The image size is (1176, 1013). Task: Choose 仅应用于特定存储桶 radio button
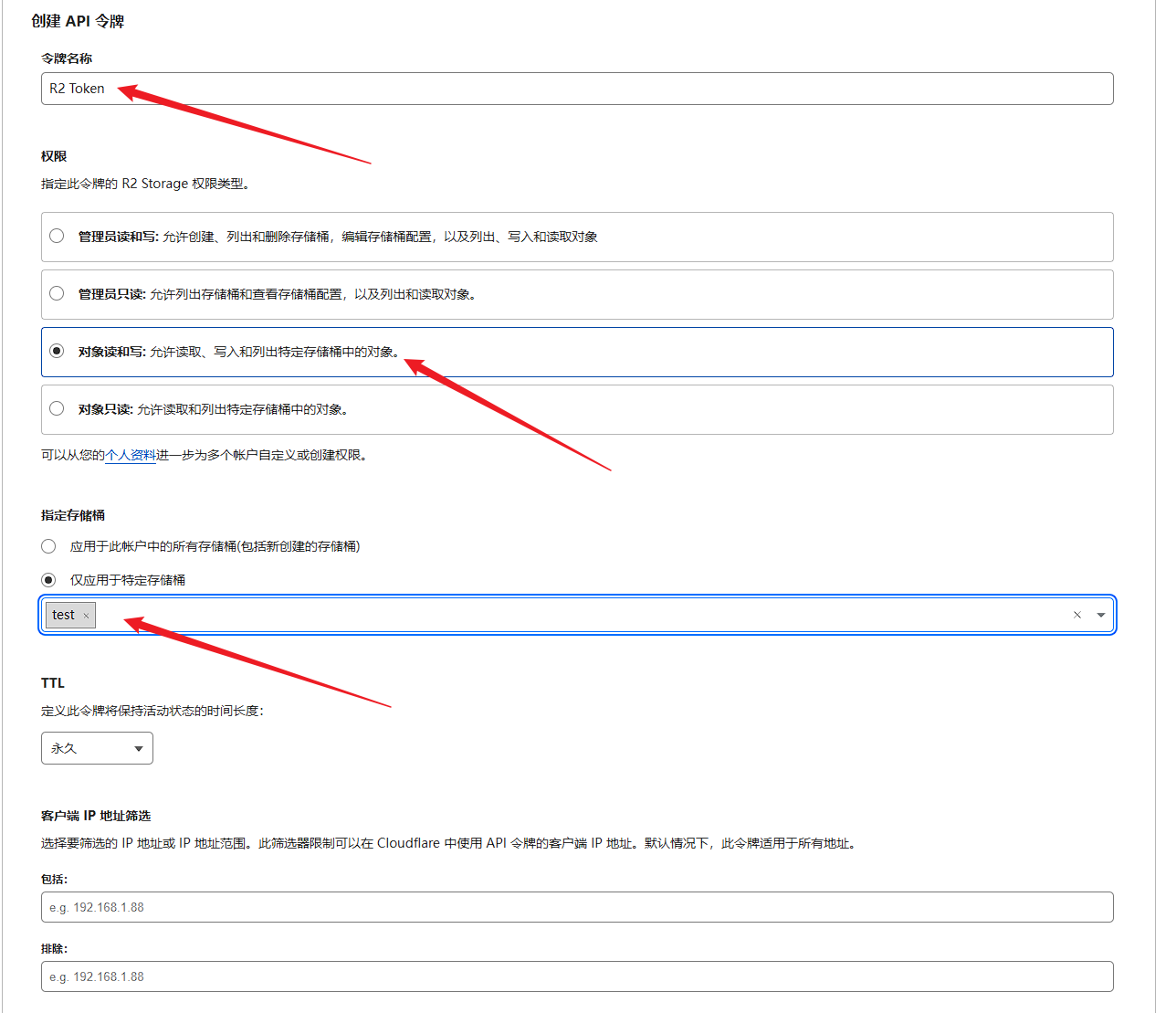[48, 580]
